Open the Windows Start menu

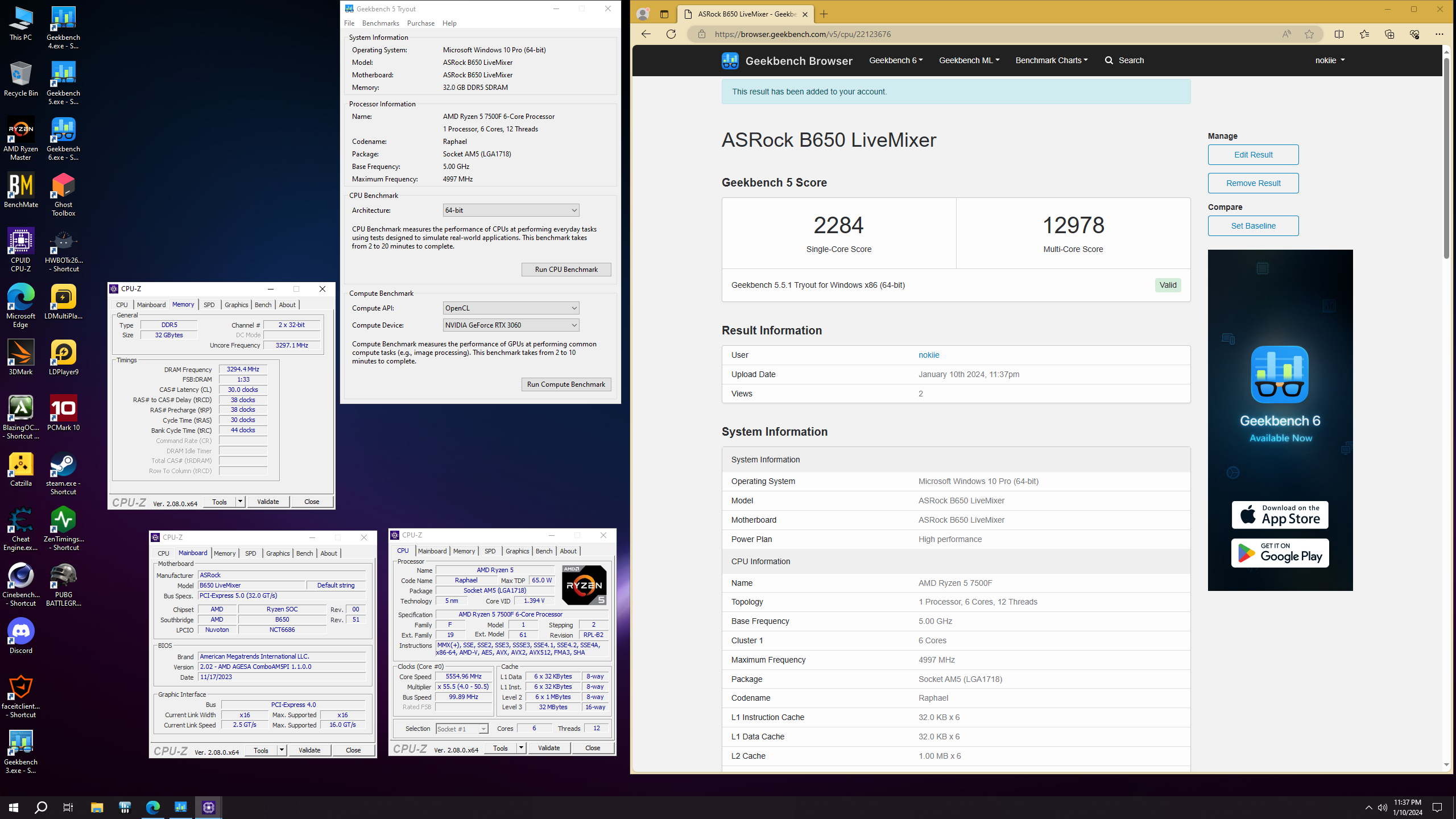[x=14, y=807]
